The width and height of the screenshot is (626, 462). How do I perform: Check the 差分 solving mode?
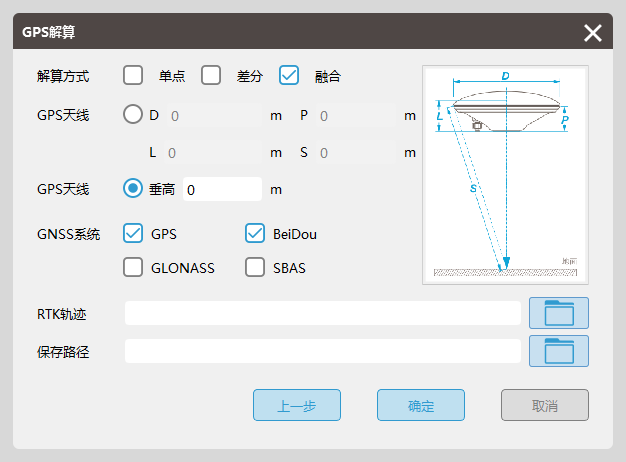coord(211,75)
